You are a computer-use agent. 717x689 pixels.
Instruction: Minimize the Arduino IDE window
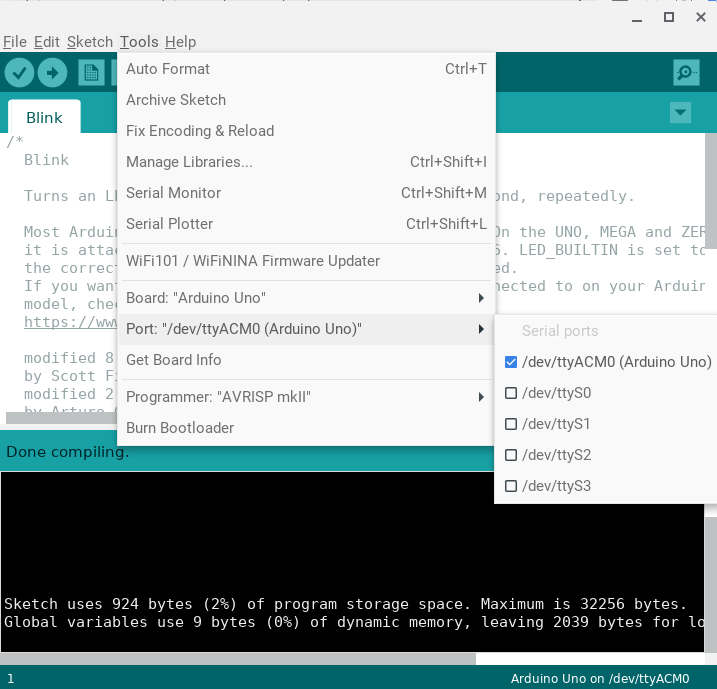click(x=637, y=20)
